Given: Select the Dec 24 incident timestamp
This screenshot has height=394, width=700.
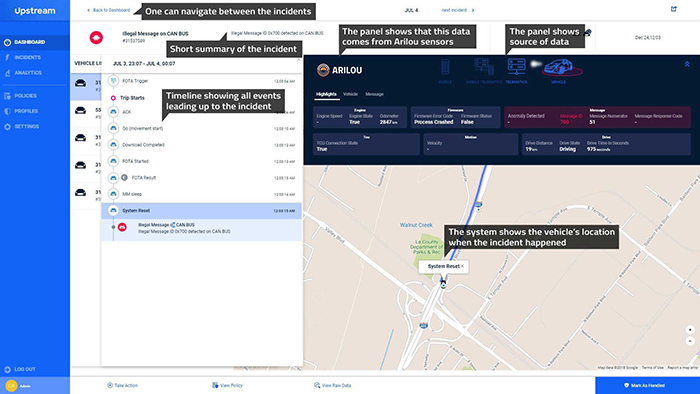Looking at the screenshot, I should [647, 38].
